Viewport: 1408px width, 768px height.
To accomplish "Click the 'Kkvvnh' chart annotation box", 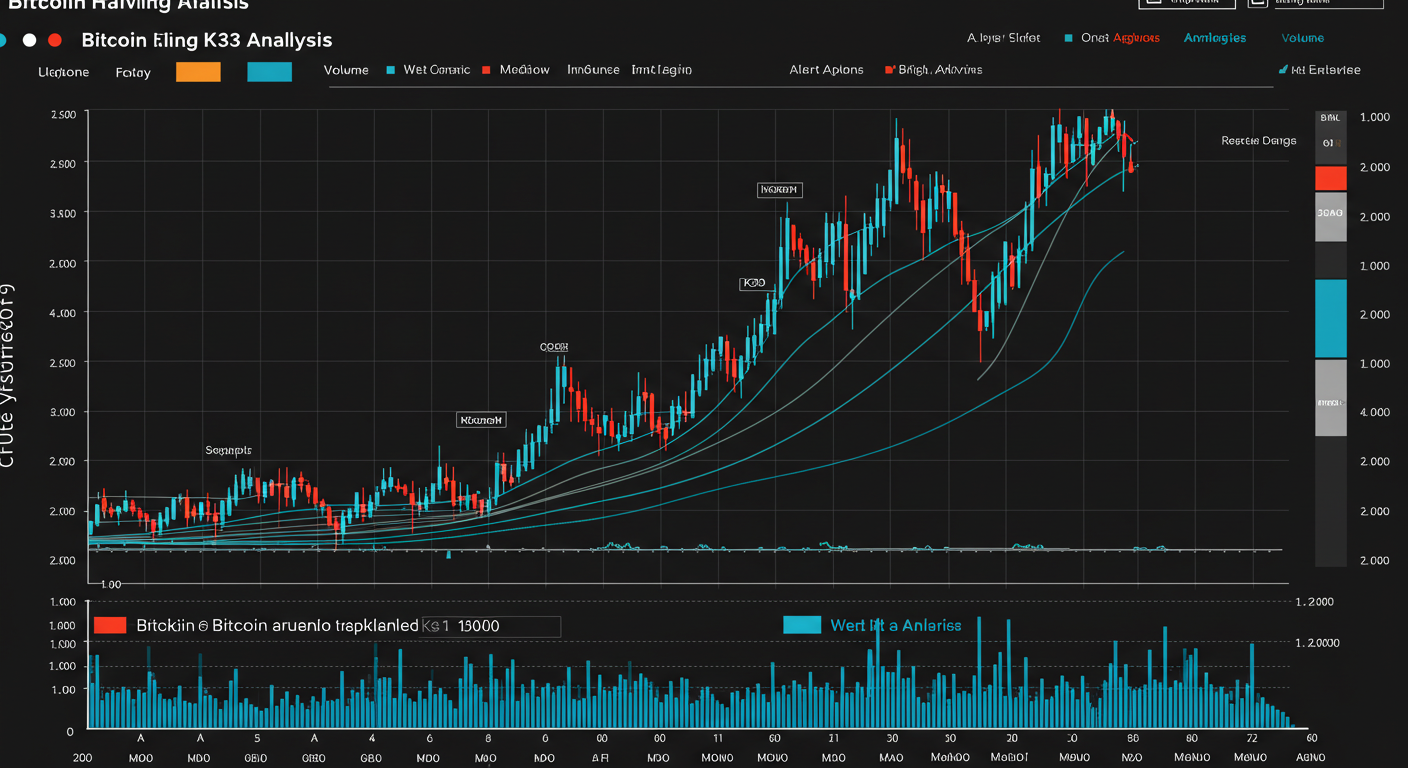I will [x=481, y=420].
